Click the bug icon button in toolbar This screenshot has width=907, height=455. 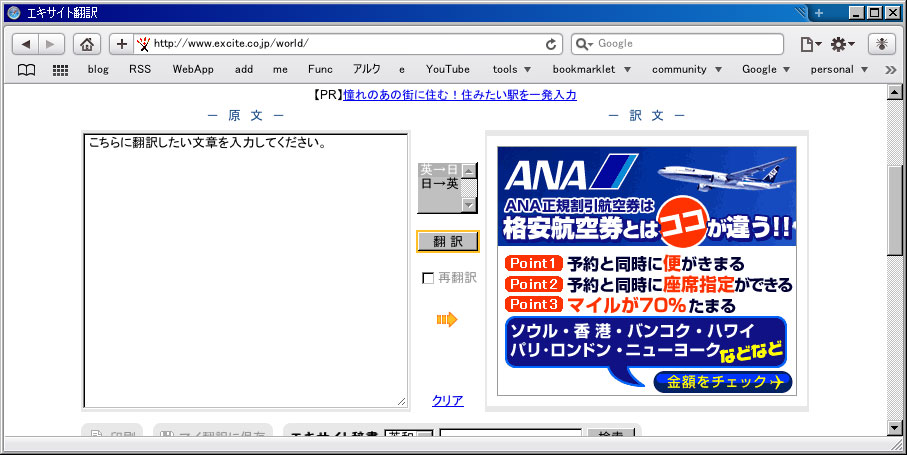pos(882,44)
